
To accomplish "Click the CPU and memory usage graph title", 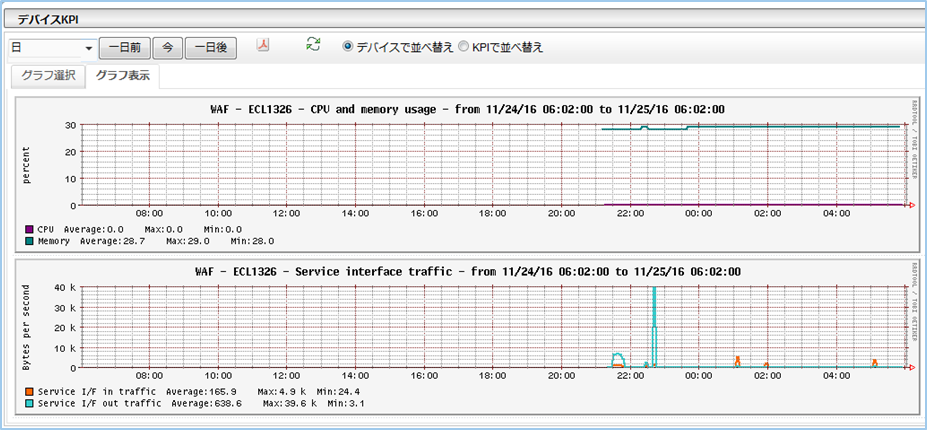I will (468, 109).
